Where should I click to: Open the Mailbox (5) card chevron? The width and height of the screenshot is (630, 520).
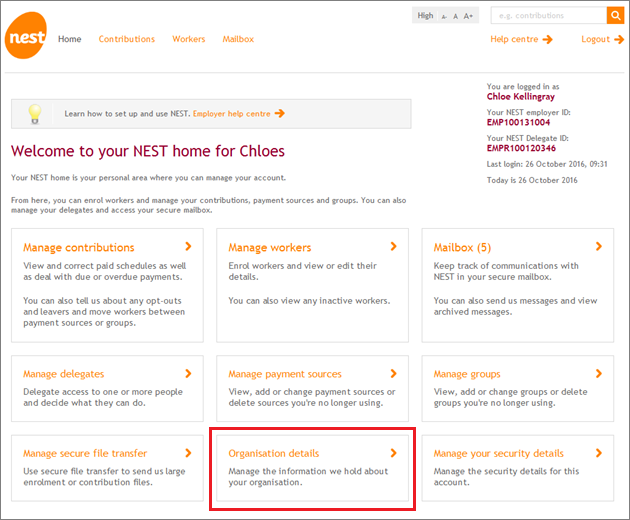[599, 246]
